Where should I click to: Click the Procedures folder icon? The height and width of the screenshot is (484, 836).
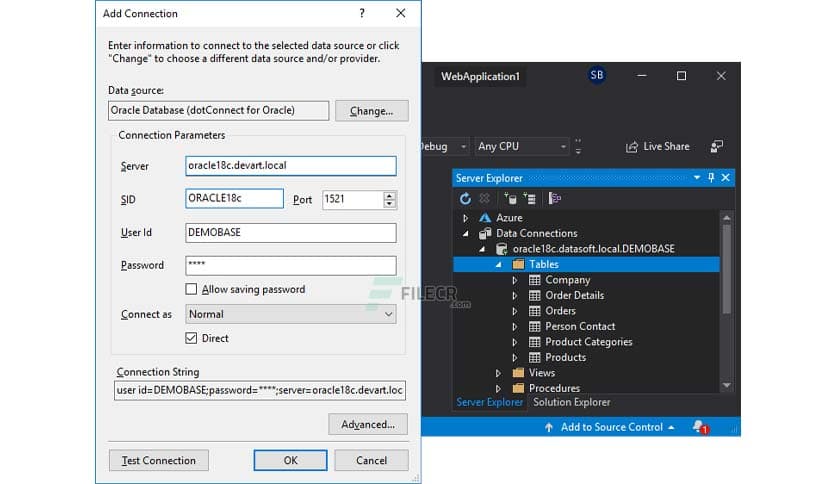click(x=518, y=388)
